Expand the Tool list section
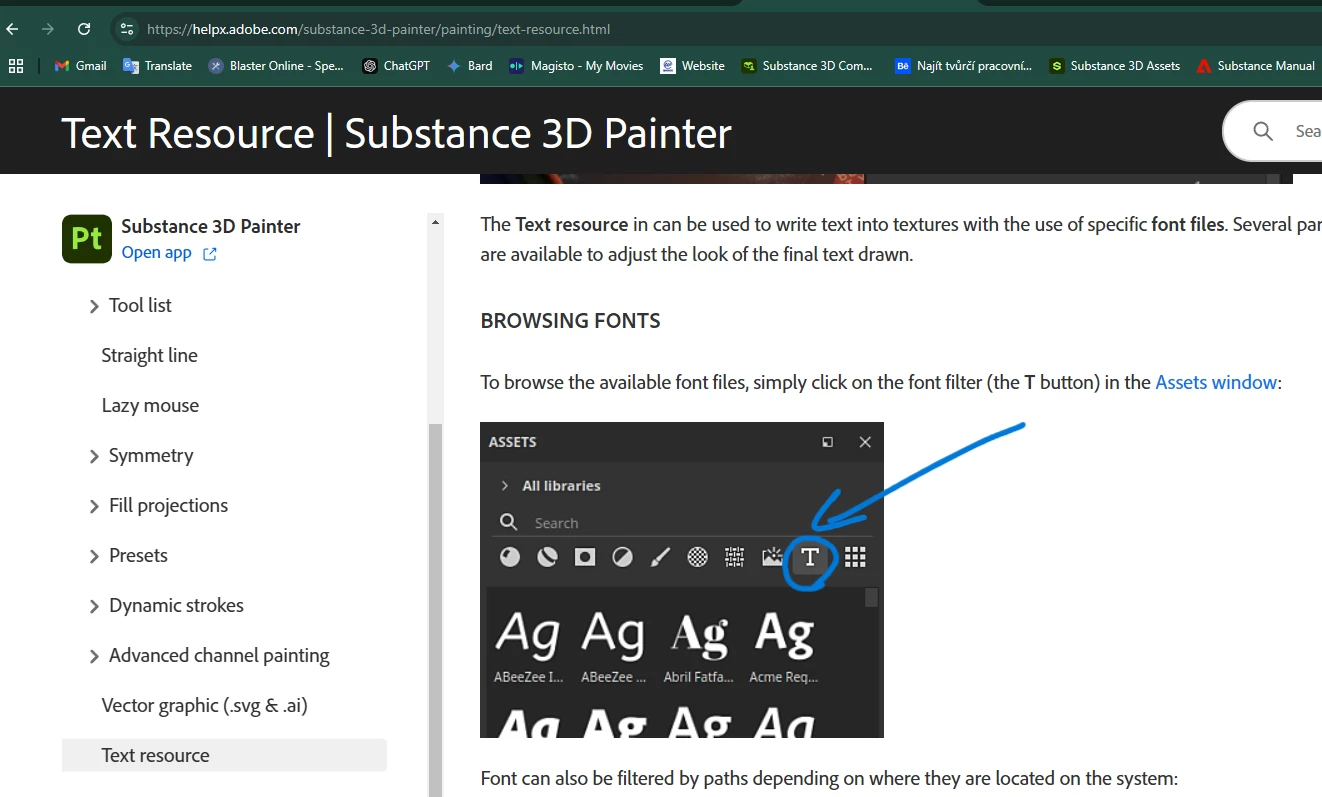The image size is (1322, 797). coord(94,306)
